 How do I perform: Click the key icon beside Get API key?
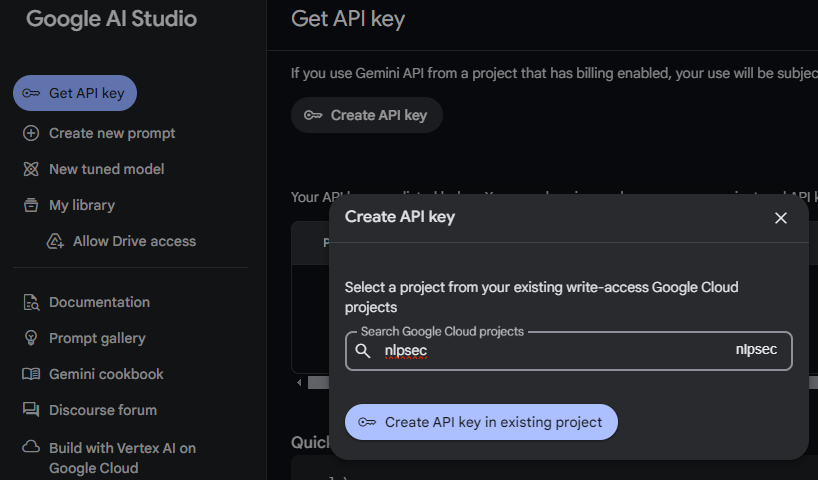pyautogui.click(x=31, y=93)
